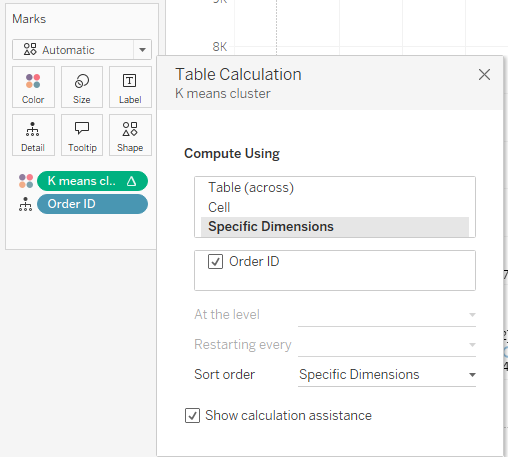508x457 pixels.
Task: Select Specific Dimensions compute option
Action: coord(335,227)
